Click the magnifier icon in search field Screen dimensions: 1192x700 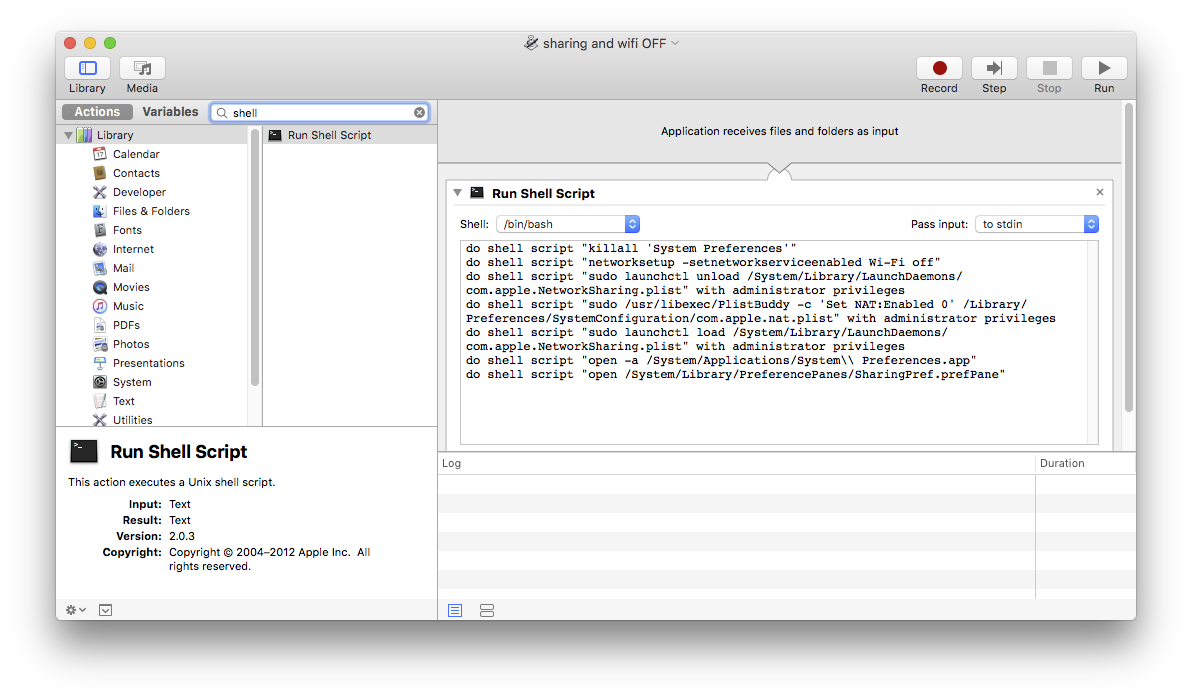click(222, 112)
